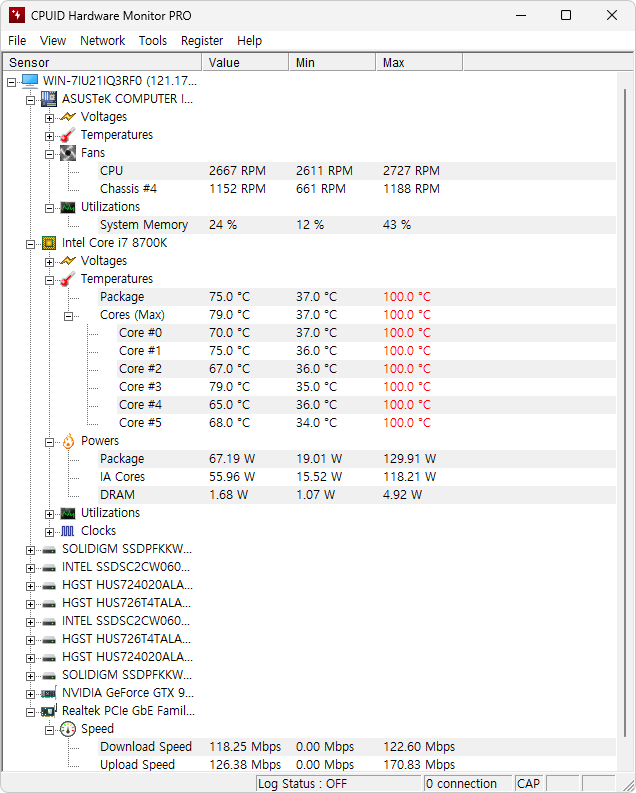Click the NVIDIA GeForce GTX graphics card icon
The image size is (636, 793).
[49, 693]
